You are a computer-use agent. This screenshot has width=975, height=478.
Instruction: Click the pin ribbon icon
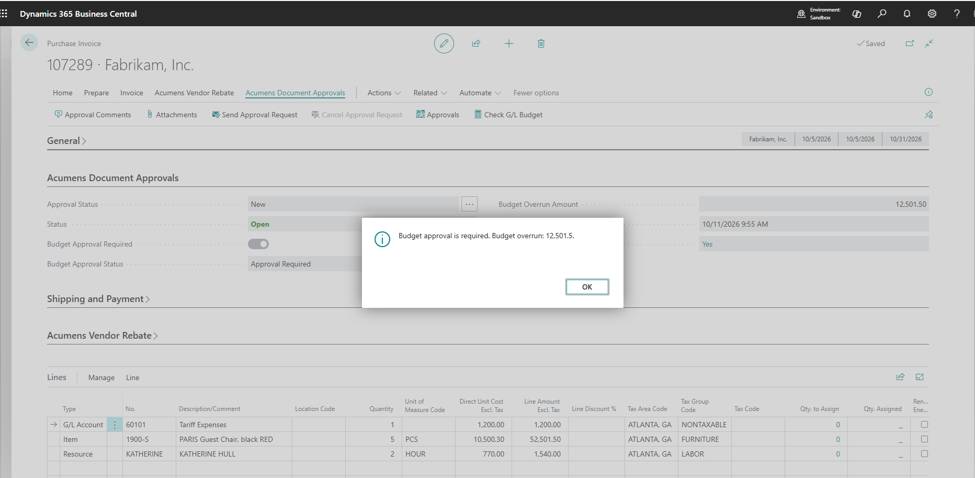[928, 114]
